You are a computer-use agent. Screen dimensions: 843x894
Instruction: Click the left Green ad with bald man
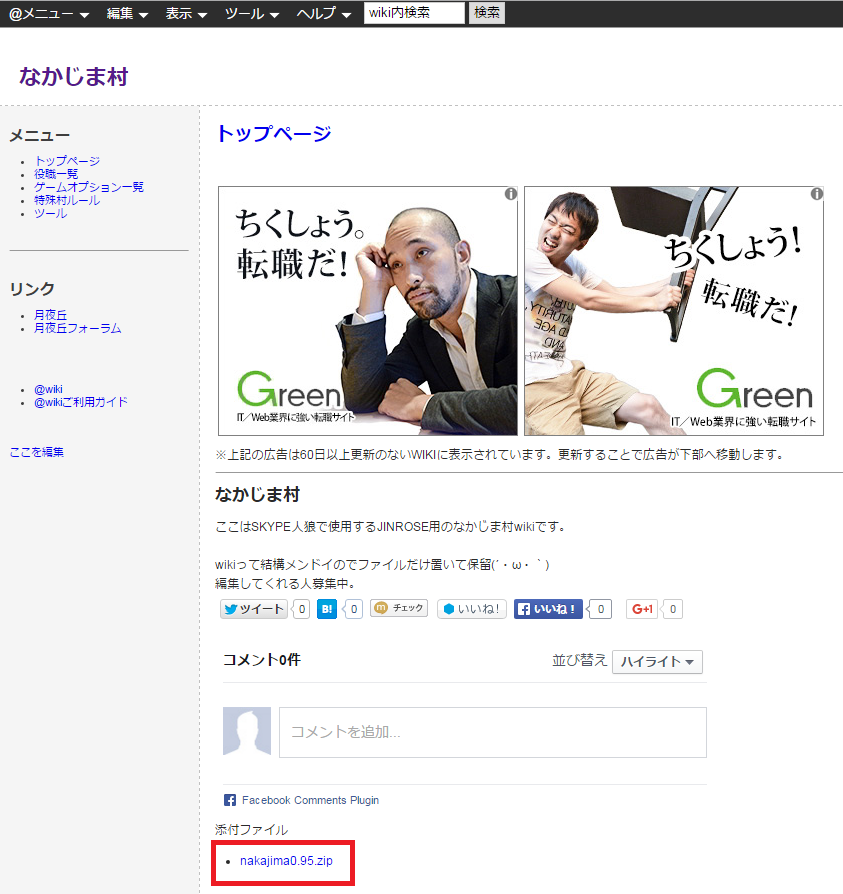pos(368,311)
